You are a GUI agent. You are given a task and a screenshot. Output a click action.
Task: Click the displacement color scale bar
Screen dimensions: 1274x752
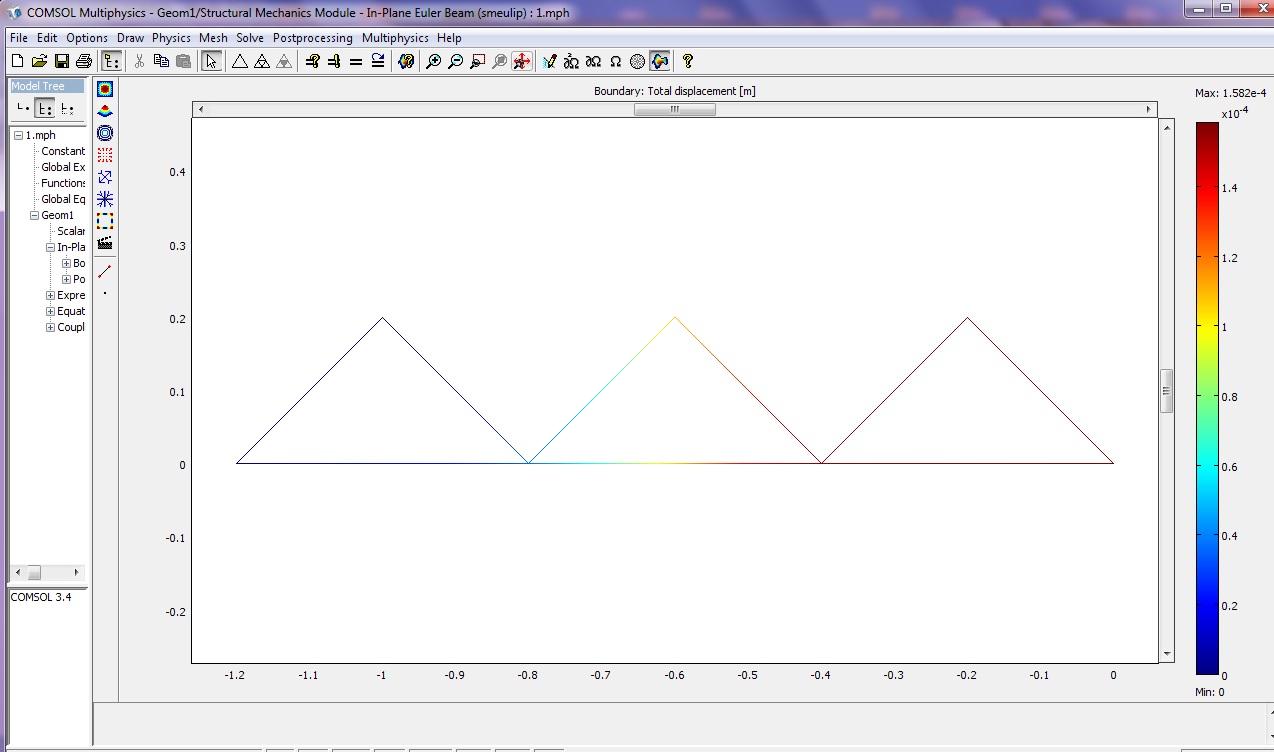(x=1207, y=398)
